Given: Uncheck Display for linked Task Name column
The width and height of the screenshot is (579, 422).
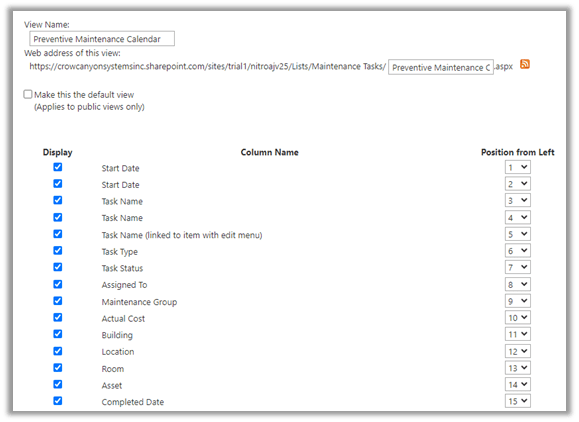Looking at the screenshot, I should pos(58,234).
